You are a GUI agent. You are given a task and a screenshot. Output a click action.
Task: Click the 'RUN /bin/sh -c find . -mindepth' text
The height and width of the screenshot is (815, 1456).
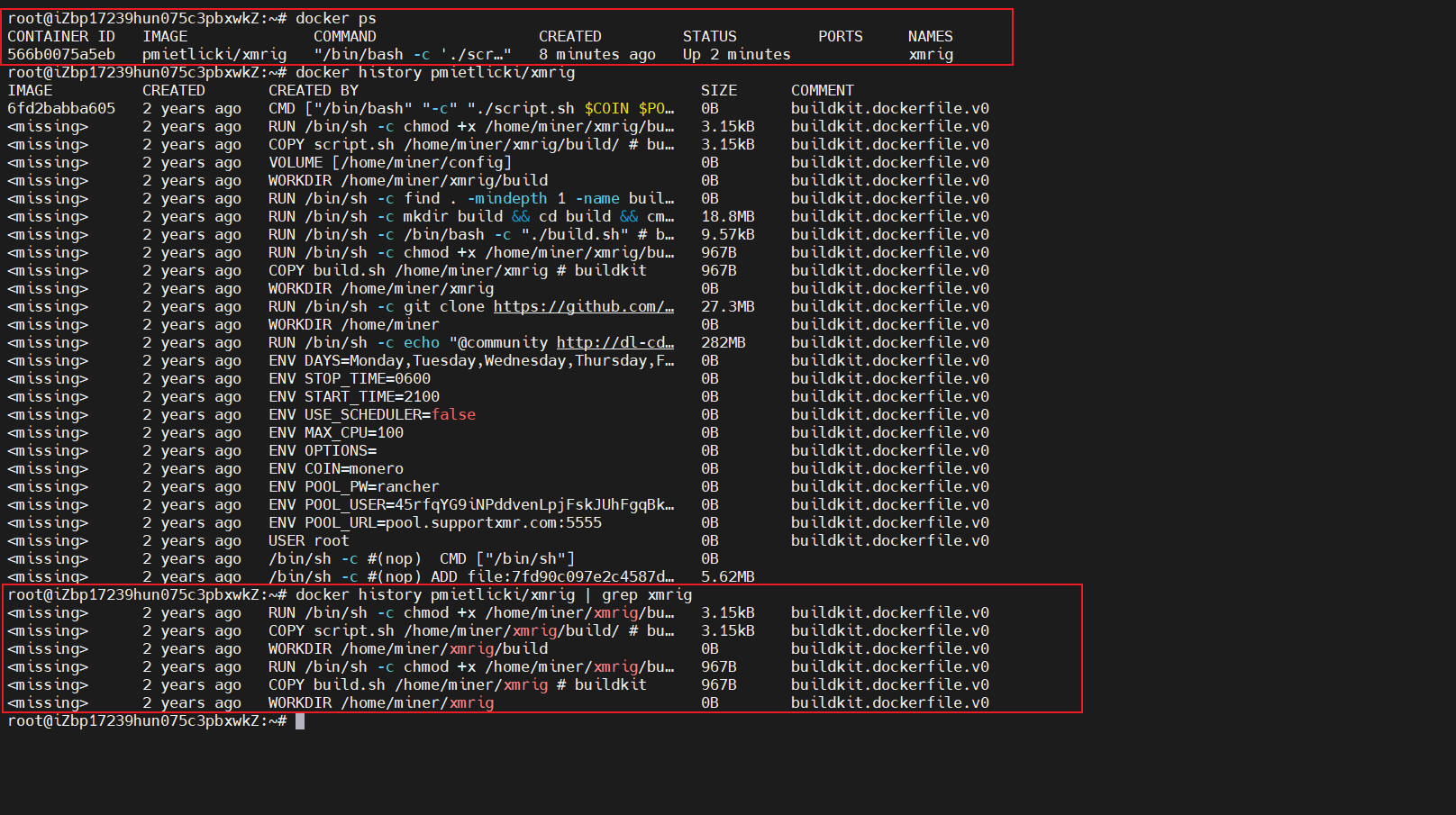coord(471,198)
